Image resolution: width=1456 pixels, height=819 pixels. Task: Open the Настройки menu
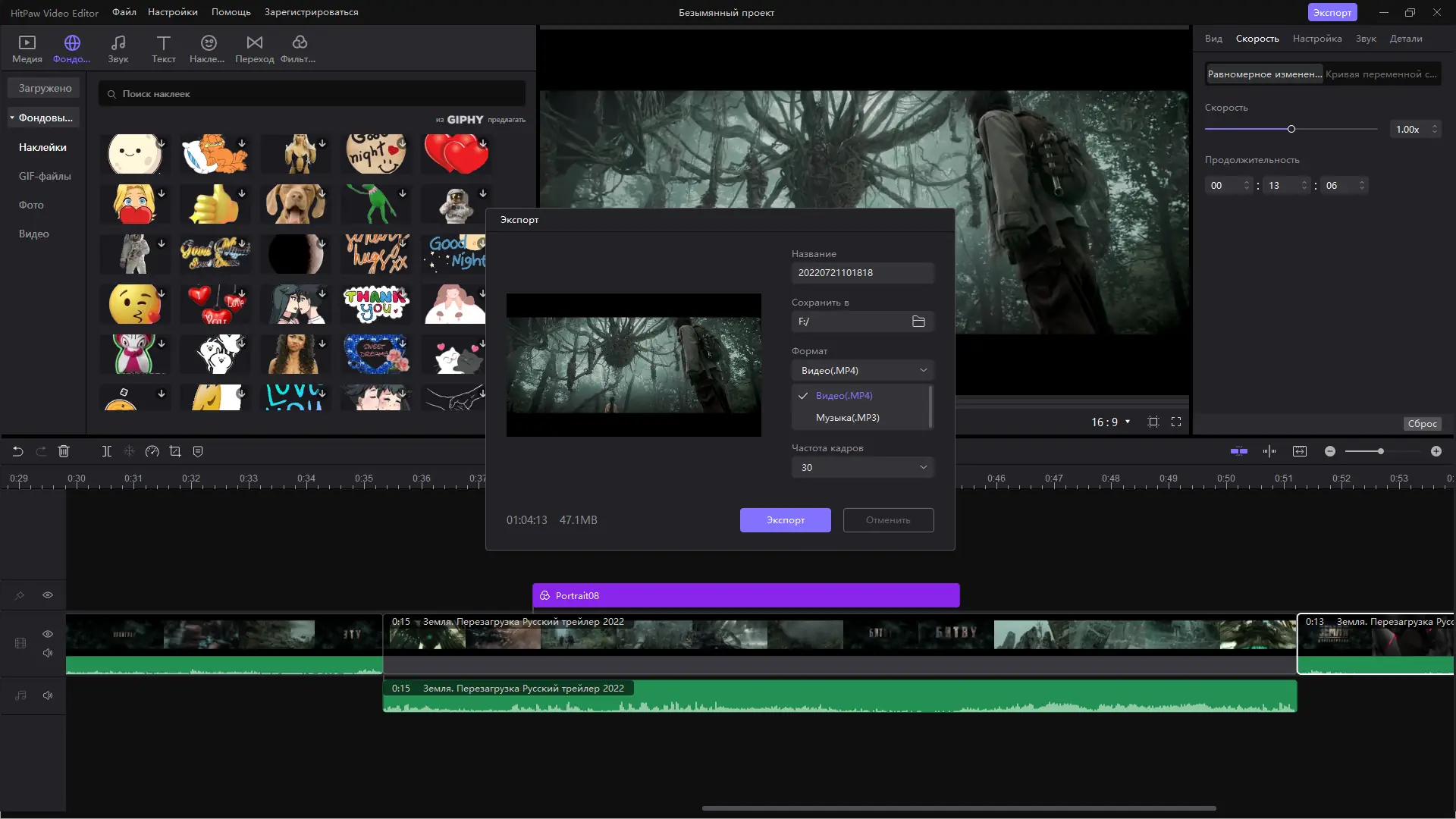click(x=172, y=12)
